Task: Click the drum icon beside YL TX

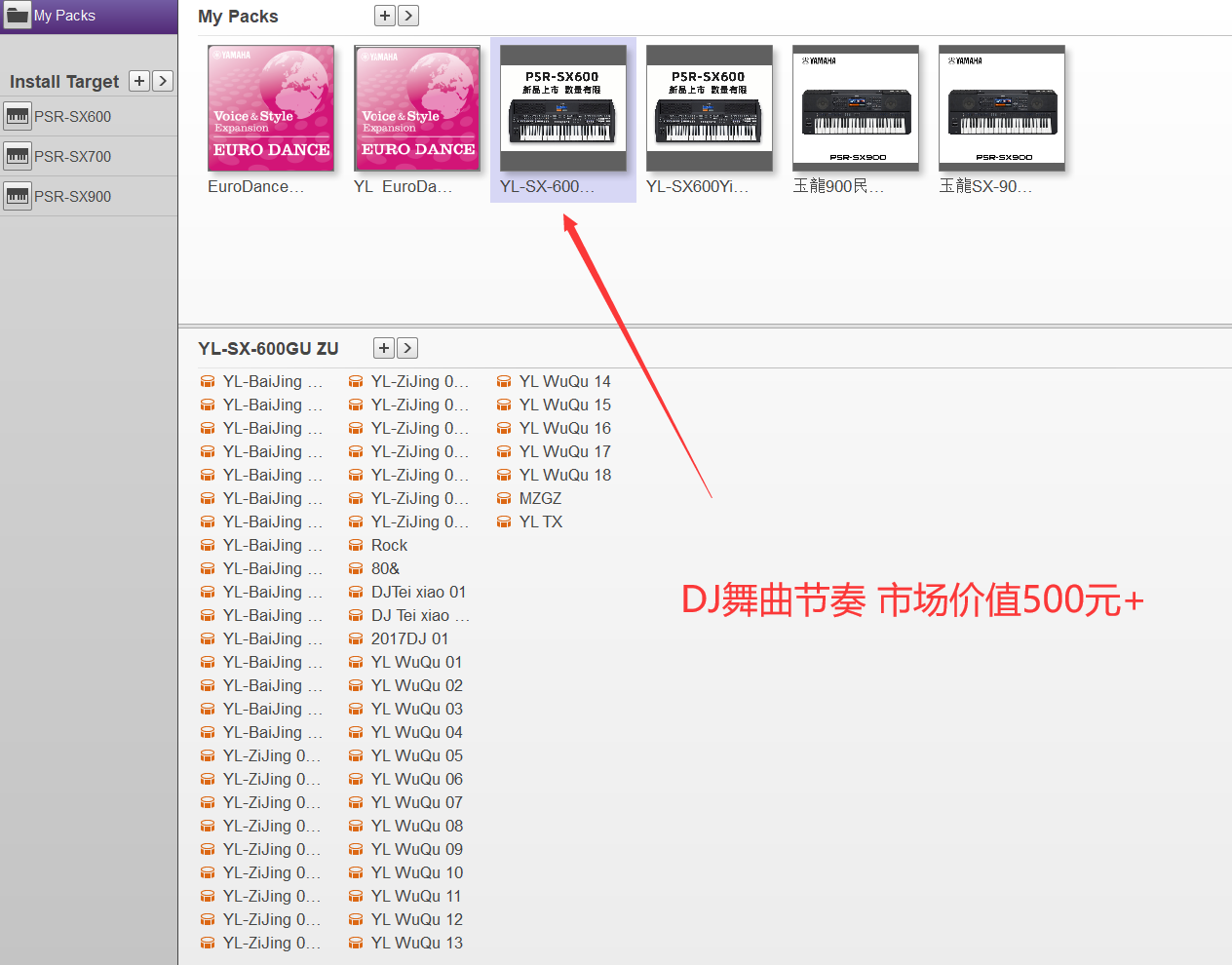Action: pyautogui.click(x=504, y=522)
